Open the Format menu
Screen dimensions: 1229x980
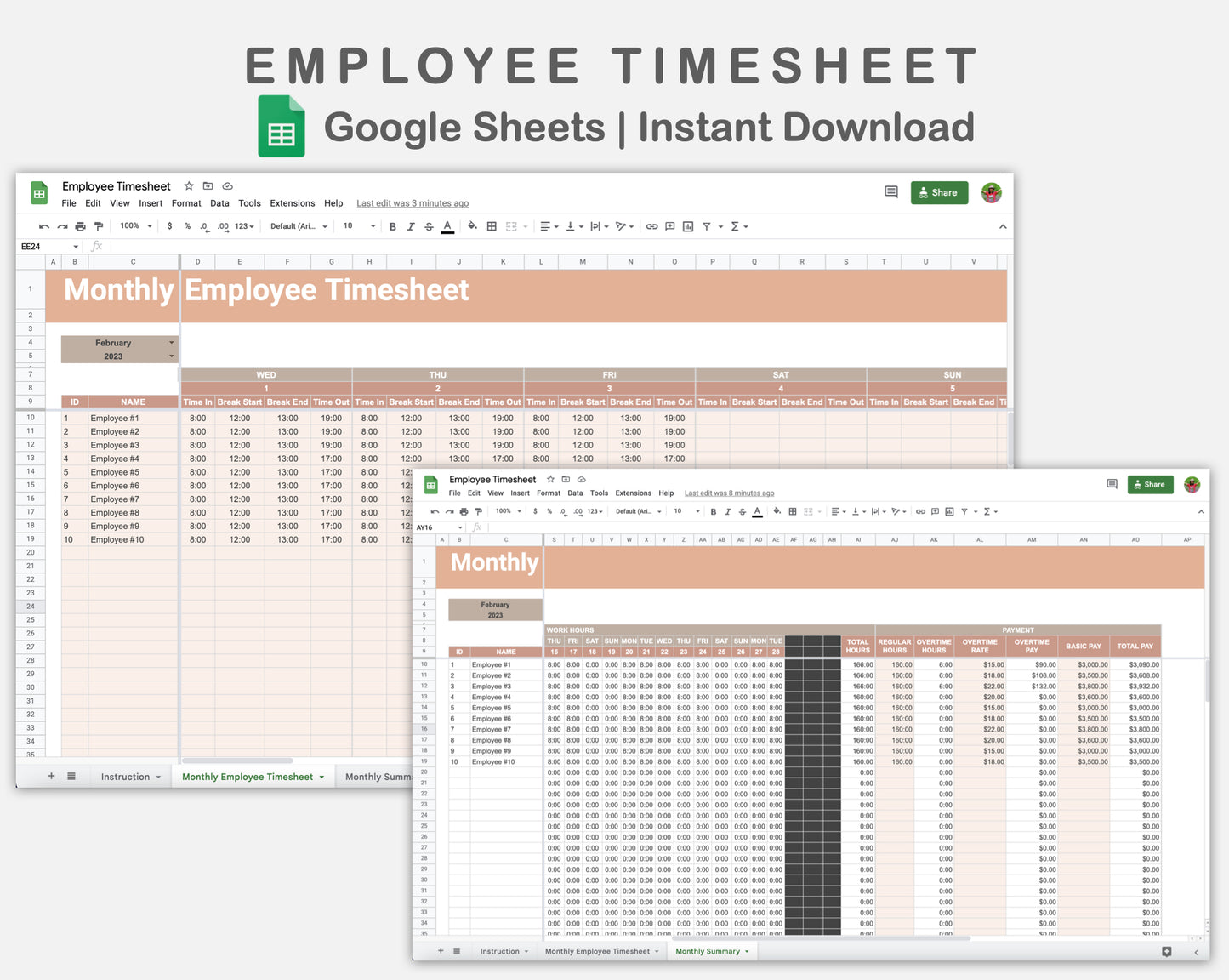pos(185,203)
